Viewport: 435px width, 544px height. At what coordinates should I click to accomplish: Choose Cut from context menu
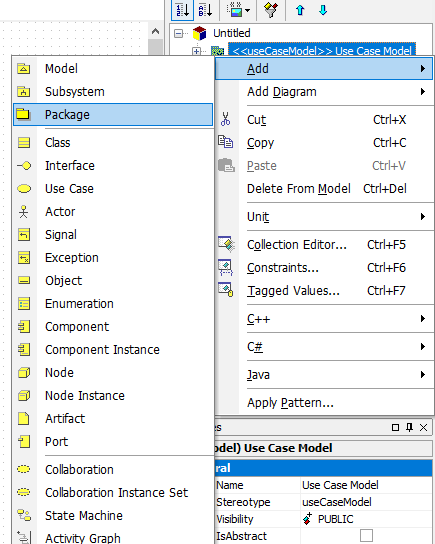[x=324, y=120]
